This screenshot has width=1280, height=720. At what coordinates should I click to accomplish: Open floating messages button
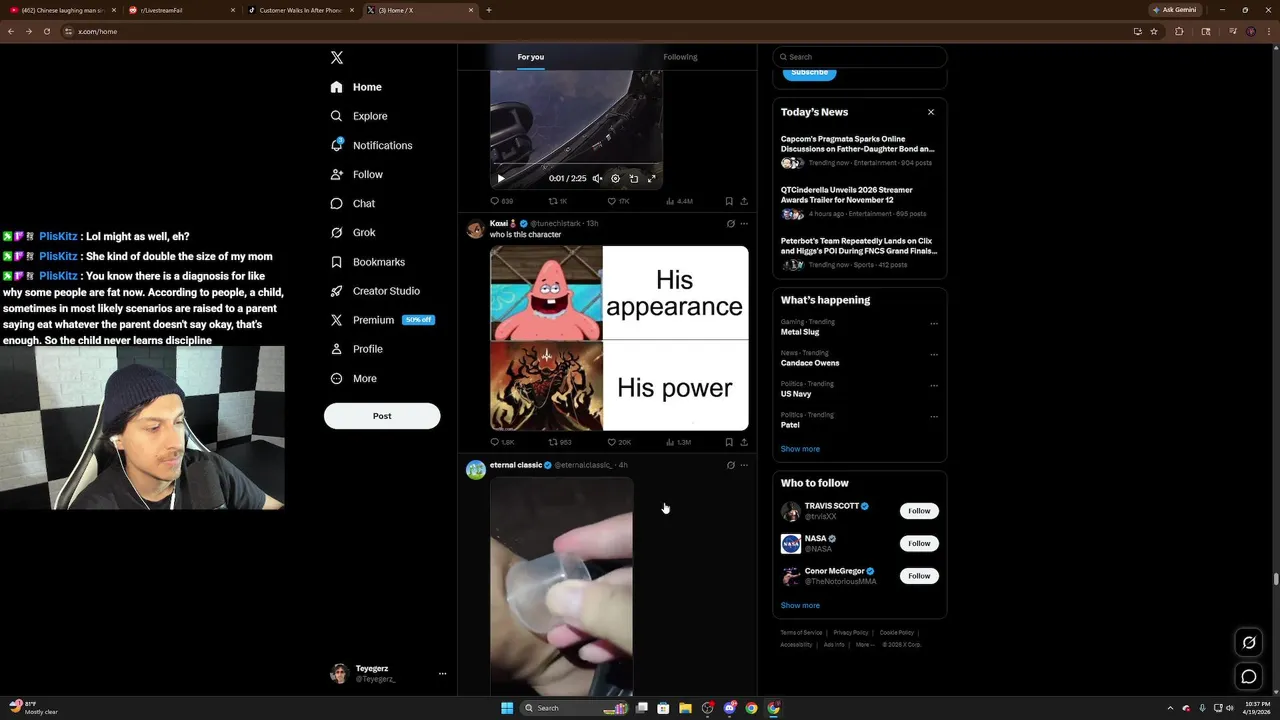click(1249, 677)
